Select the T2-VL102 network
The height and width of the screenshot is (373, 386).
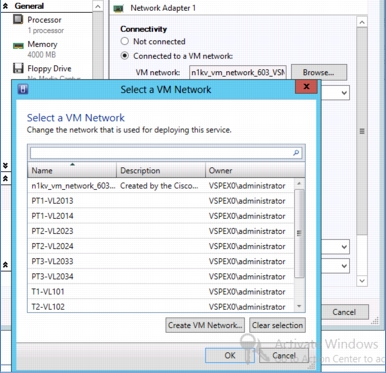coord(161,306)
